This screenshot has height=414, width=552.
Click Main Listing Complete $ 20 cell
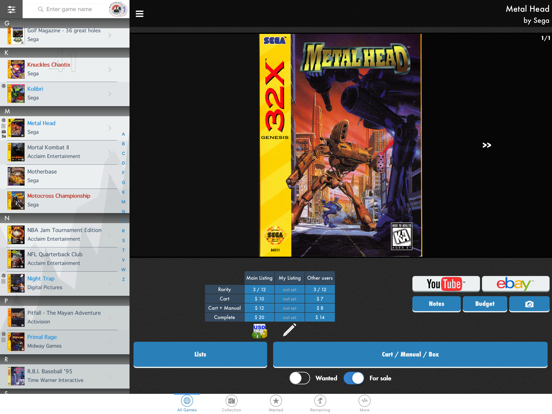coord(259,317)
